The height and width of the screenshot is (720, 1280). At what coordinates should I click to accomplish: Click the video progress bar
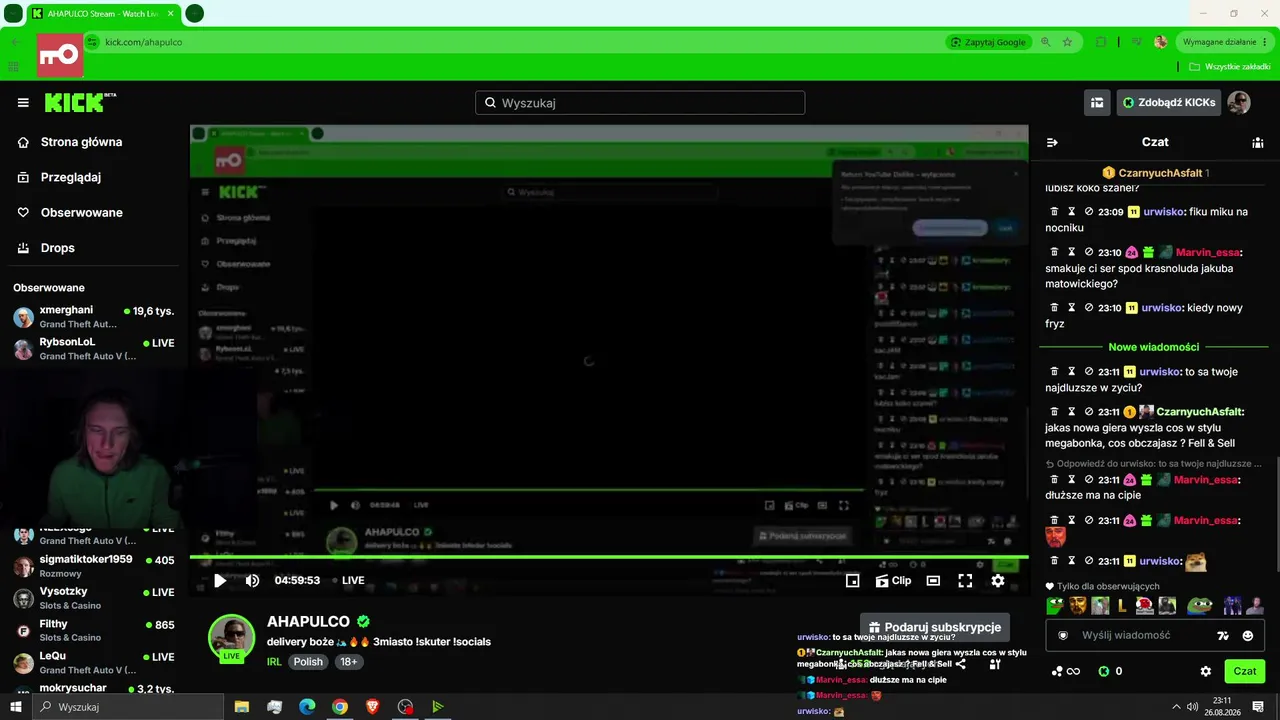point(609,557)
